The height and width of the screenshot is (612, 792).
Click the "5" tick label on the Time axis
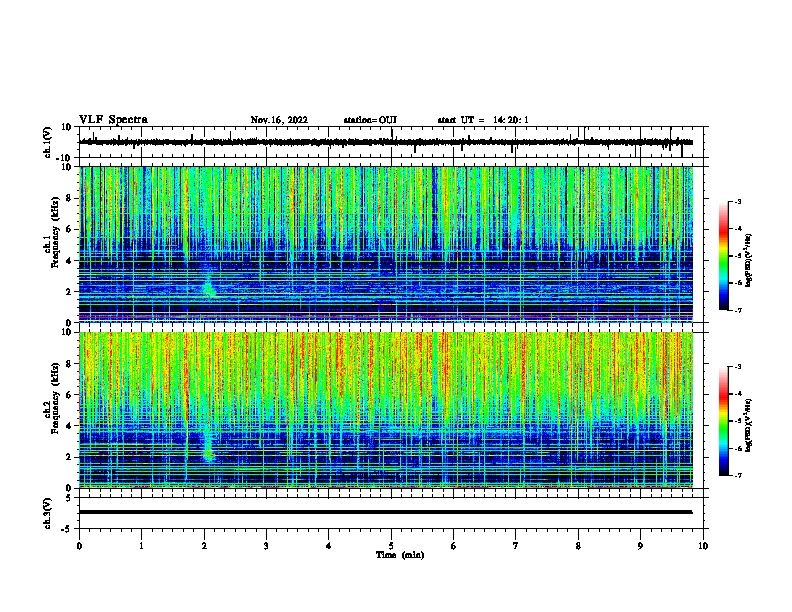391,545
